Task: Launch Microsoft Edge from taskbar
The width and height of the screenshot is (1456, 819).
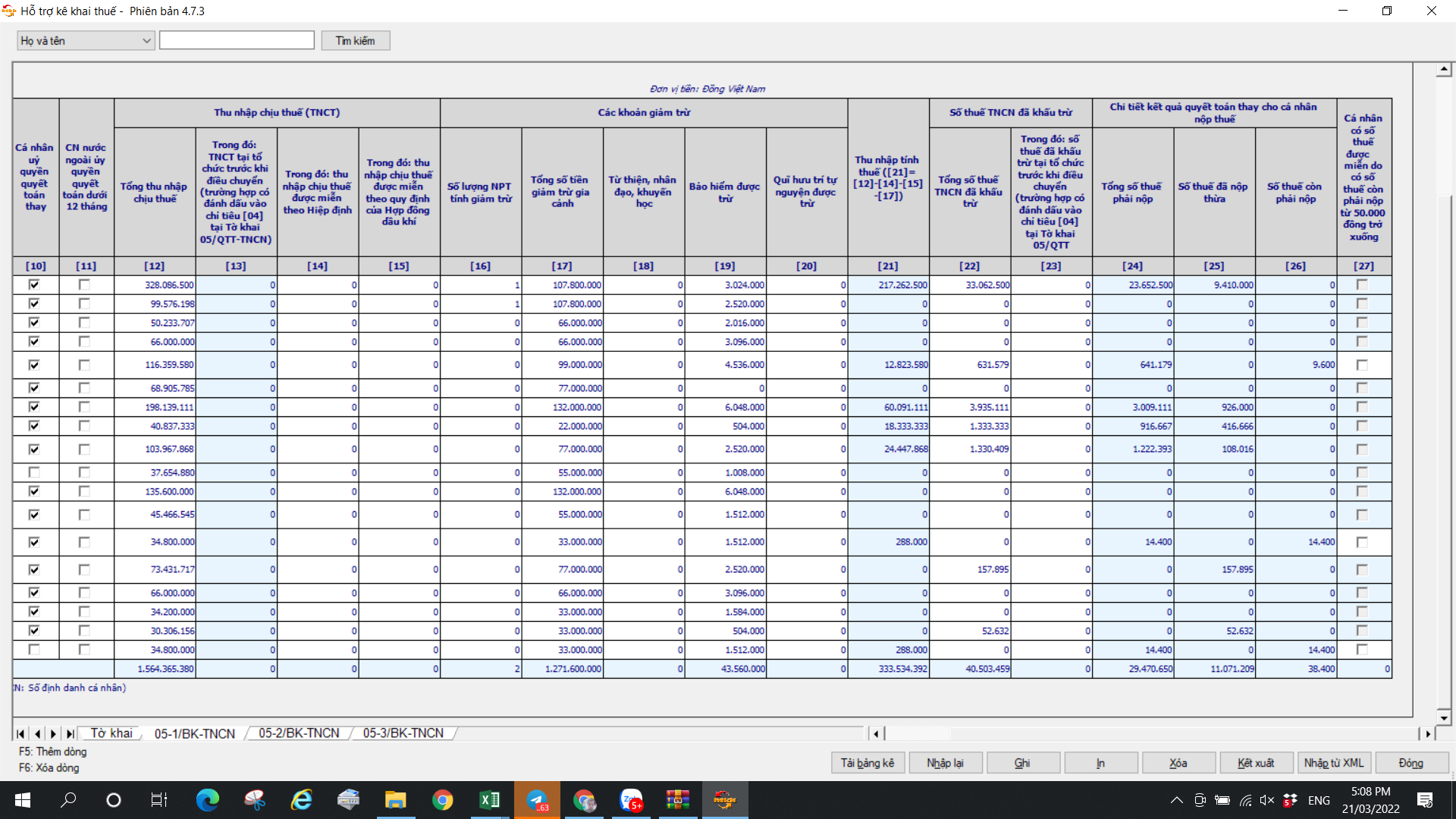Action: click(207, 800)
